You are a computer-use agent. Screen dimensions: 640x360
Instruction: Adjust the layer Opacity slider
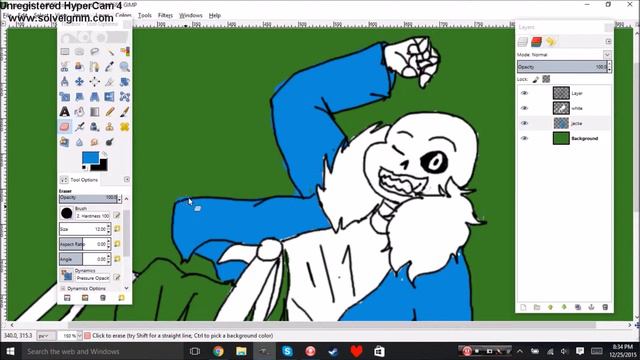(562, 67)
